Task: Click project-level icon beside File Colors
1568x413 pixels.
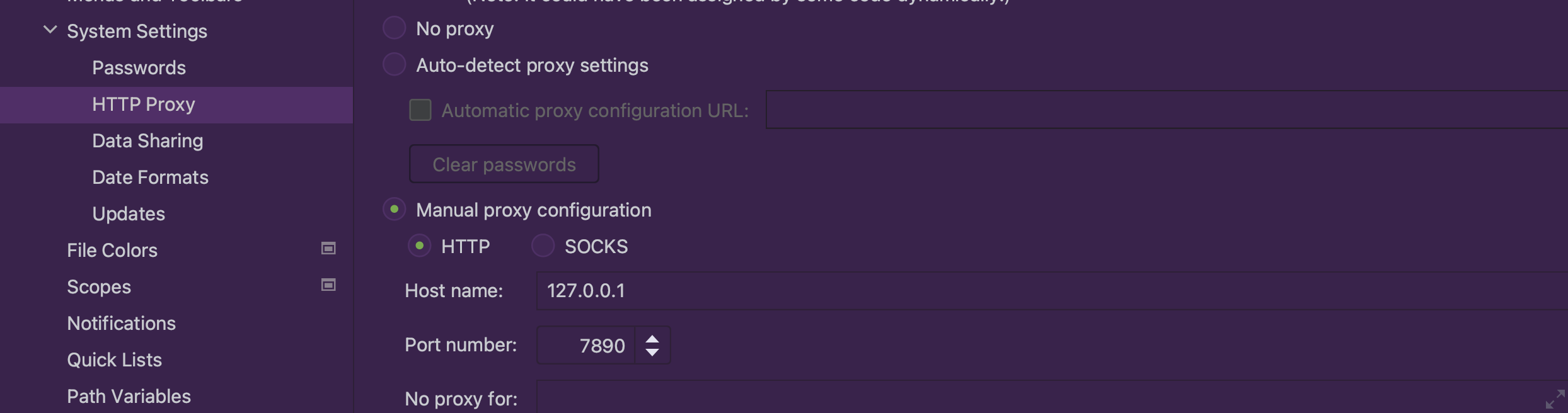Action: click(x=328, y=249)
